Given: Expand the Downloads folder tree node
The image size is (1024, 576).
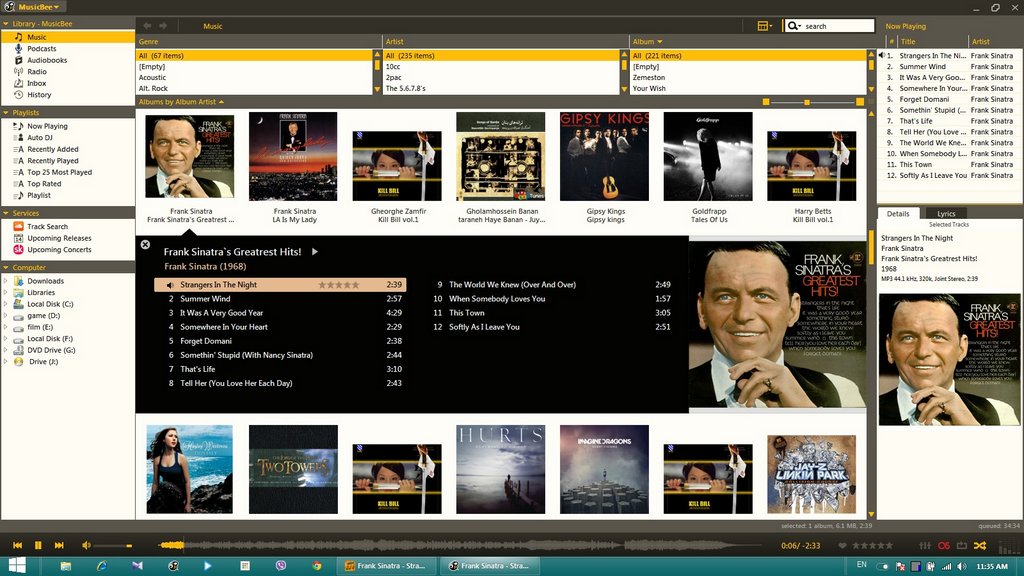Looking at the screenshot, I should coord(6,281).
